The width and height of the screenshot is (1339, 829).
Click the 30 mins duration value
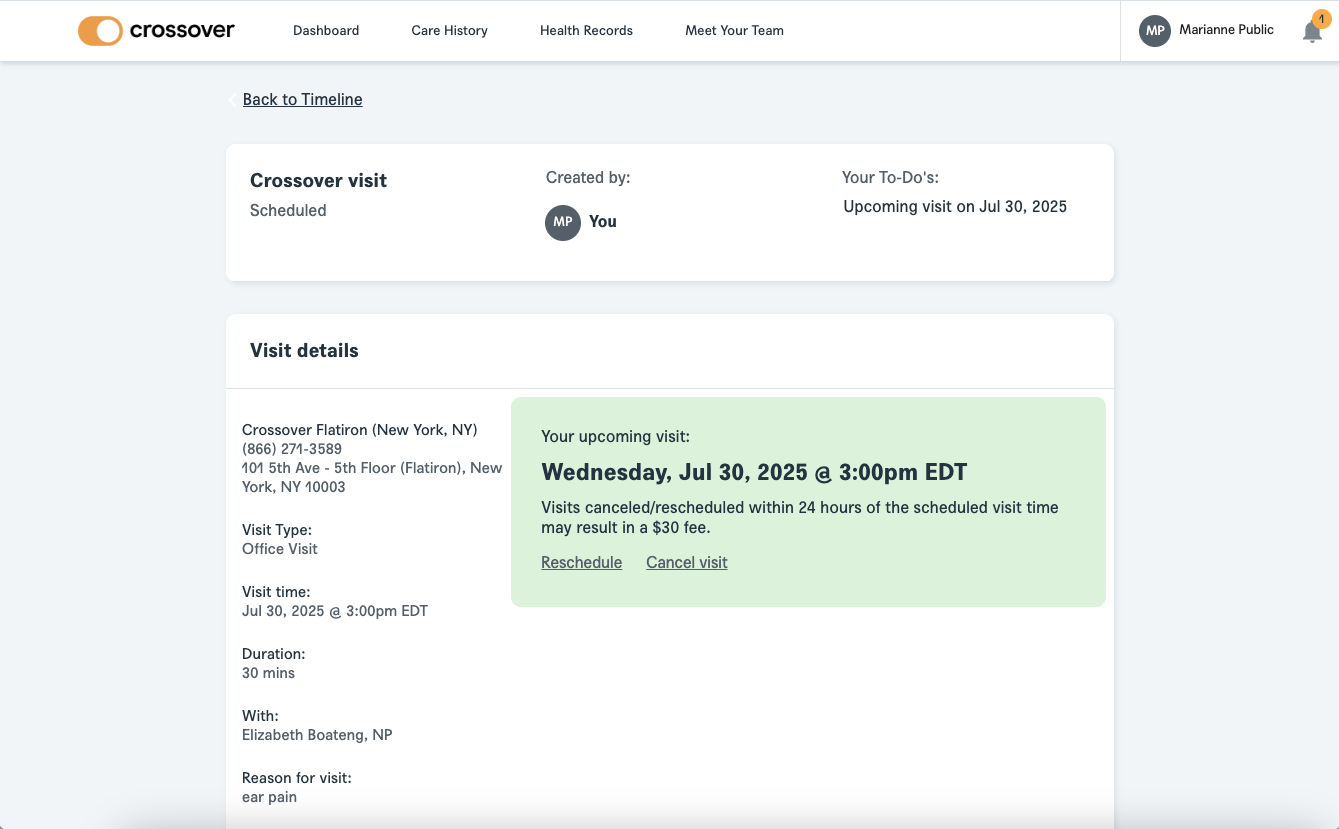268,673
